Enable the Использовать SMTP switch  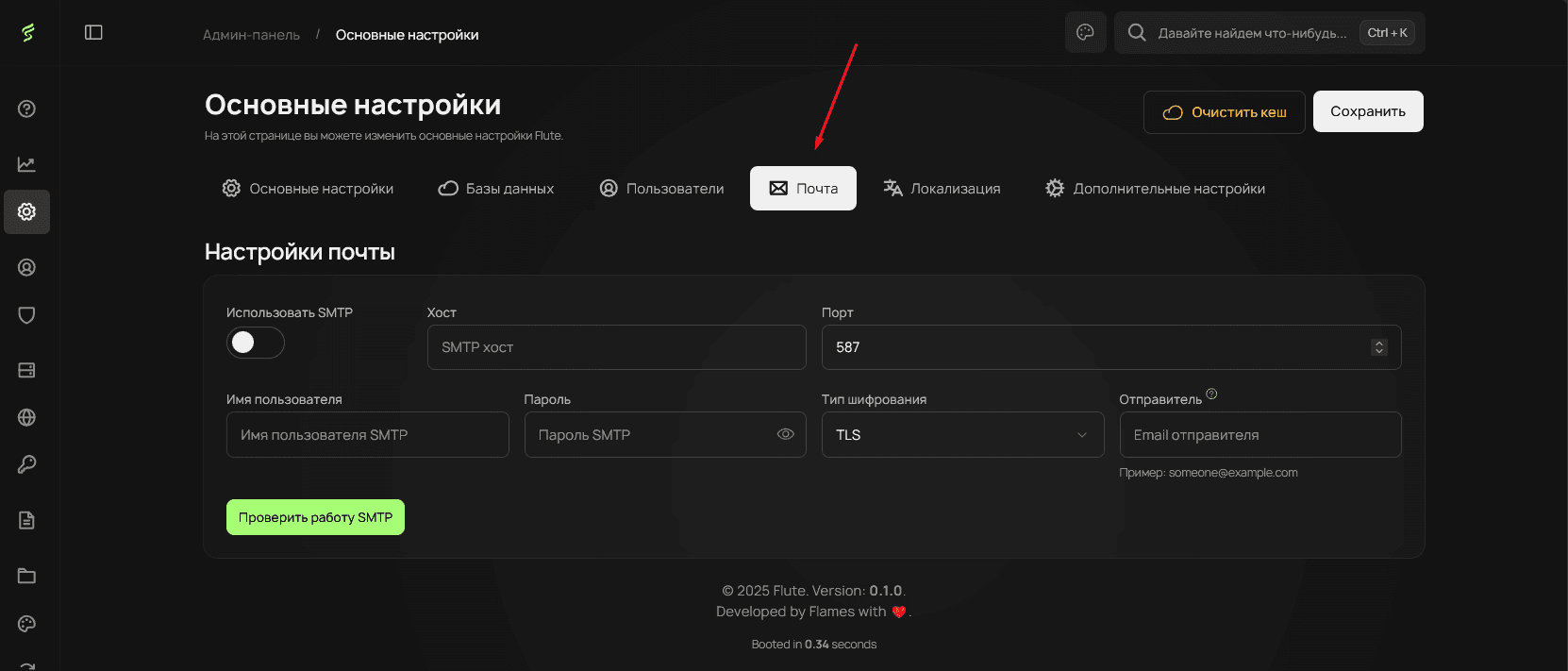255,343
